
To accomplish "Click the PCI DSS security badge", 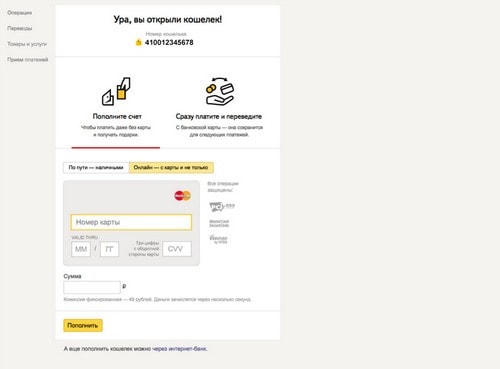I will pos(222,206).
